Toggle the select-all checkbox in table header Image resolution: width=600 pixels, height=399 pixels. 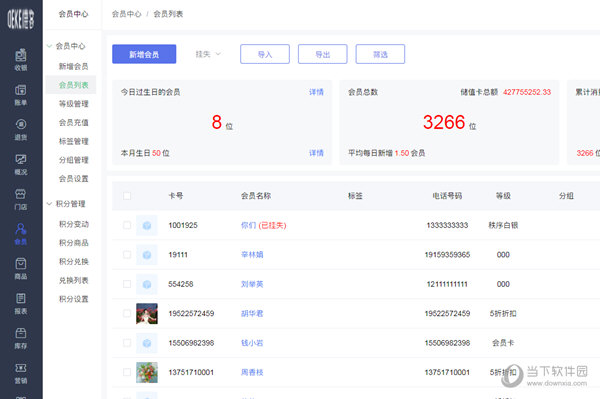pos(127,196)
